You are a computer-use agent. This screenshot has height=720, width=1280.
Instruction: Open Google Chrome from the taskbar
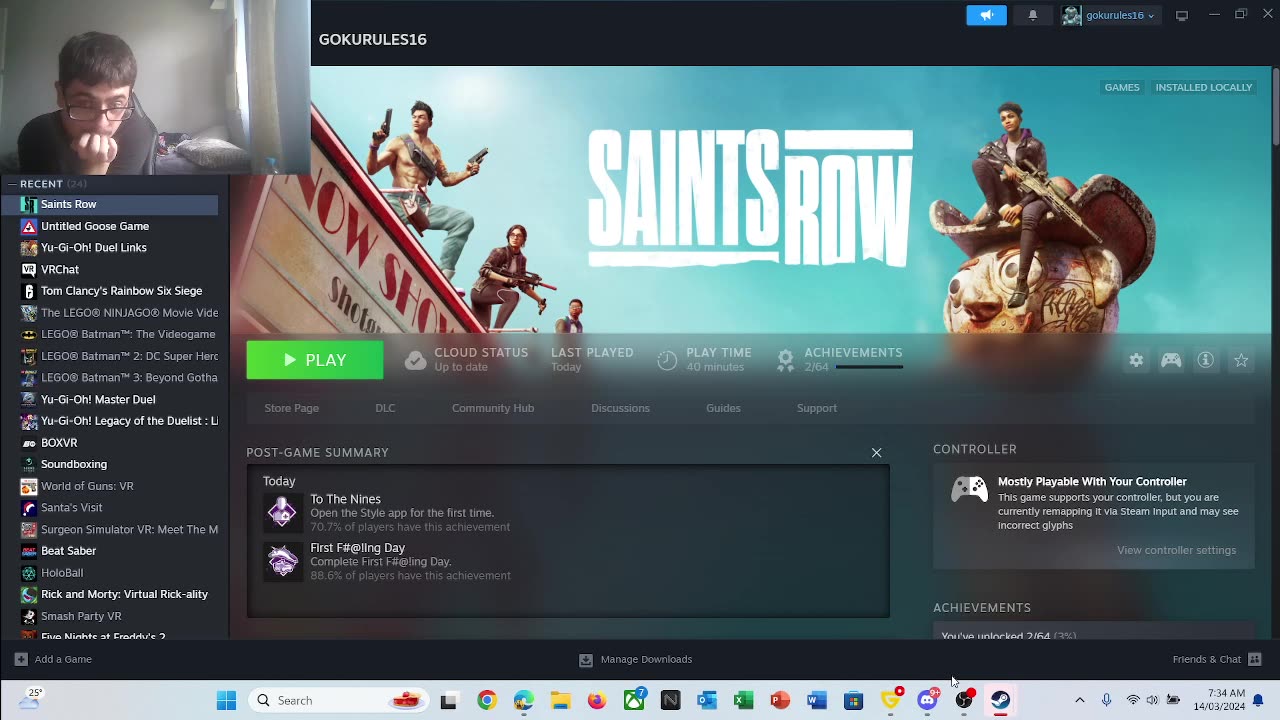[487, 700]
